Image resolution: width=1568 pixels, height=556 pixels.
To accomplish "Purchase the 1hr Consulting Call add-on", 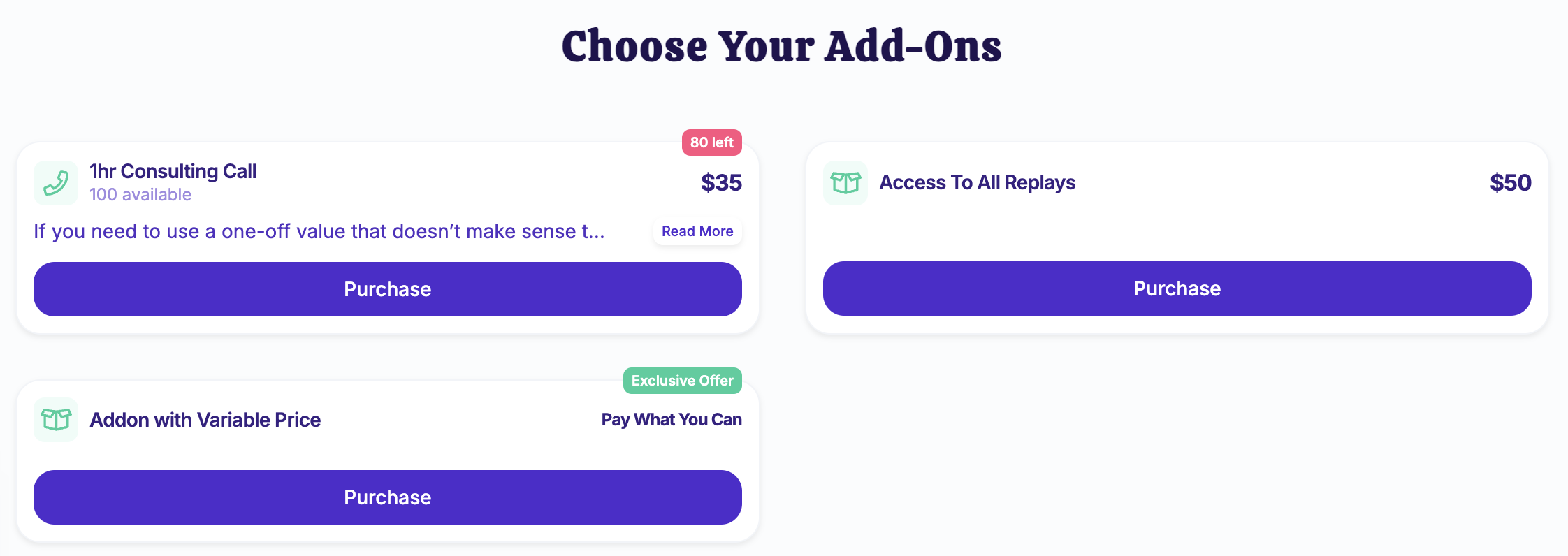I will tap(388, 289).
